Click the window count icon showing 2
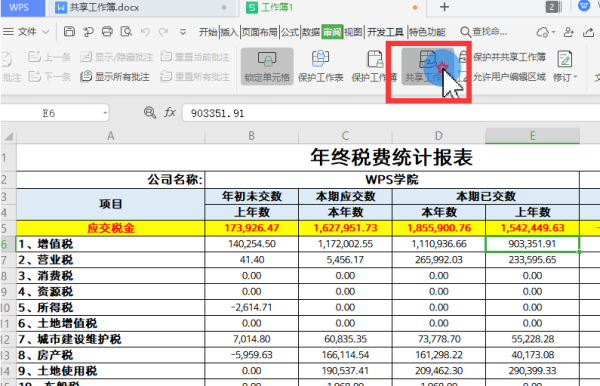600x386 pixels. point(553,7)
